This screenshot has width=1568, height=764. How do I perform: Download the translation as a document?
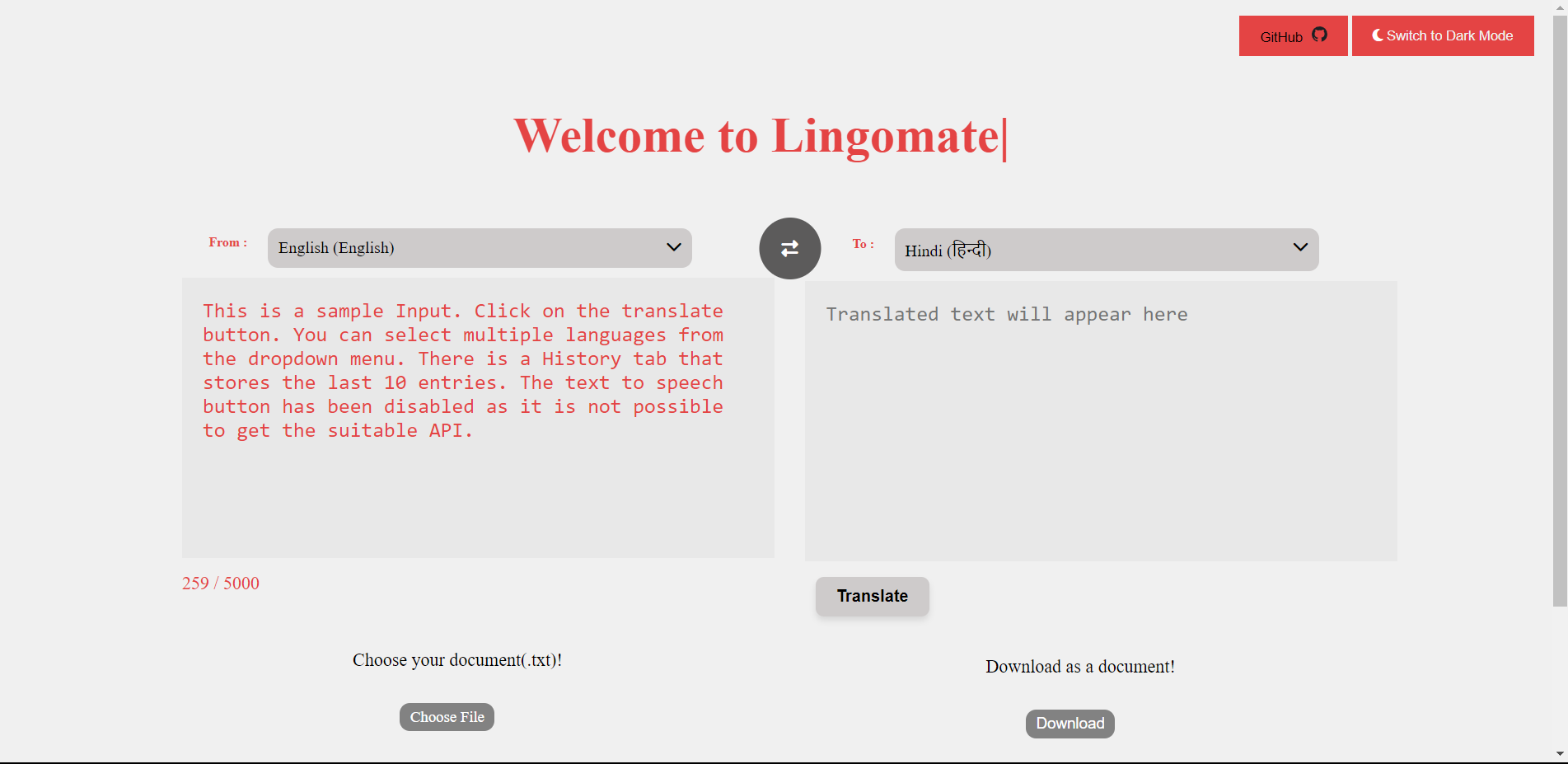tap(1070, 724)
